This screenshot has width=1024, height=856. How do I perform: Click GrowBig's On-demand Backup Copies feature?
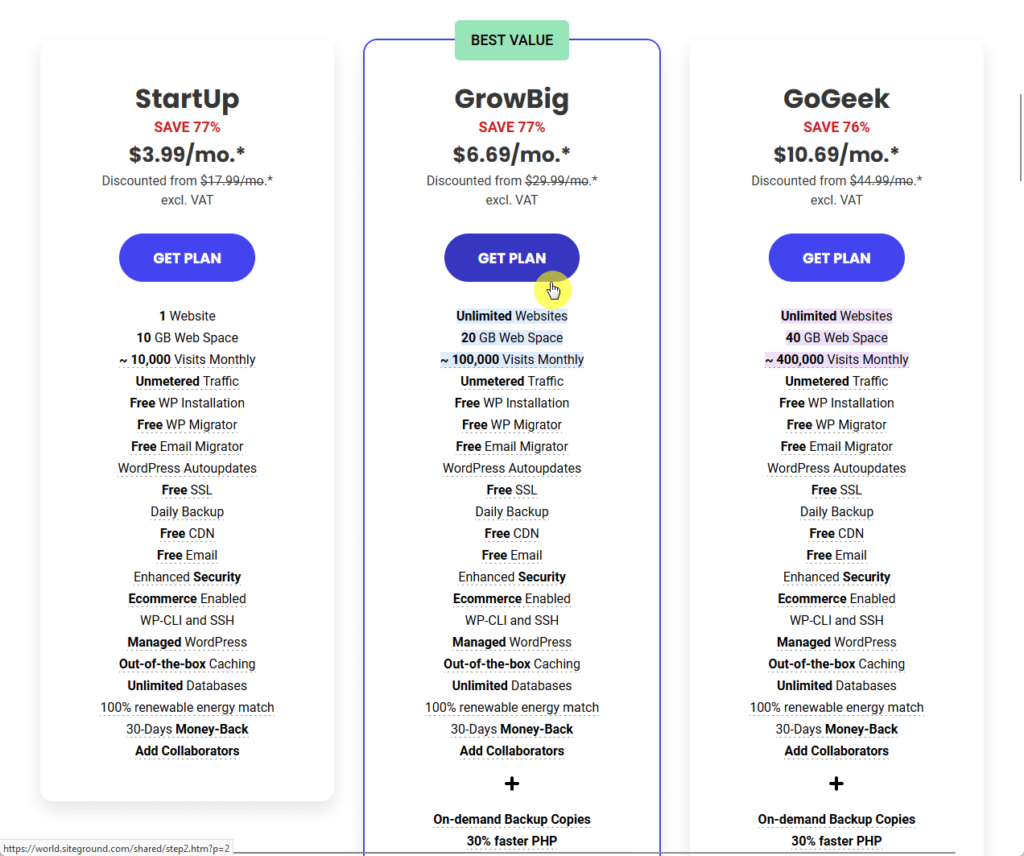(511, 819)
